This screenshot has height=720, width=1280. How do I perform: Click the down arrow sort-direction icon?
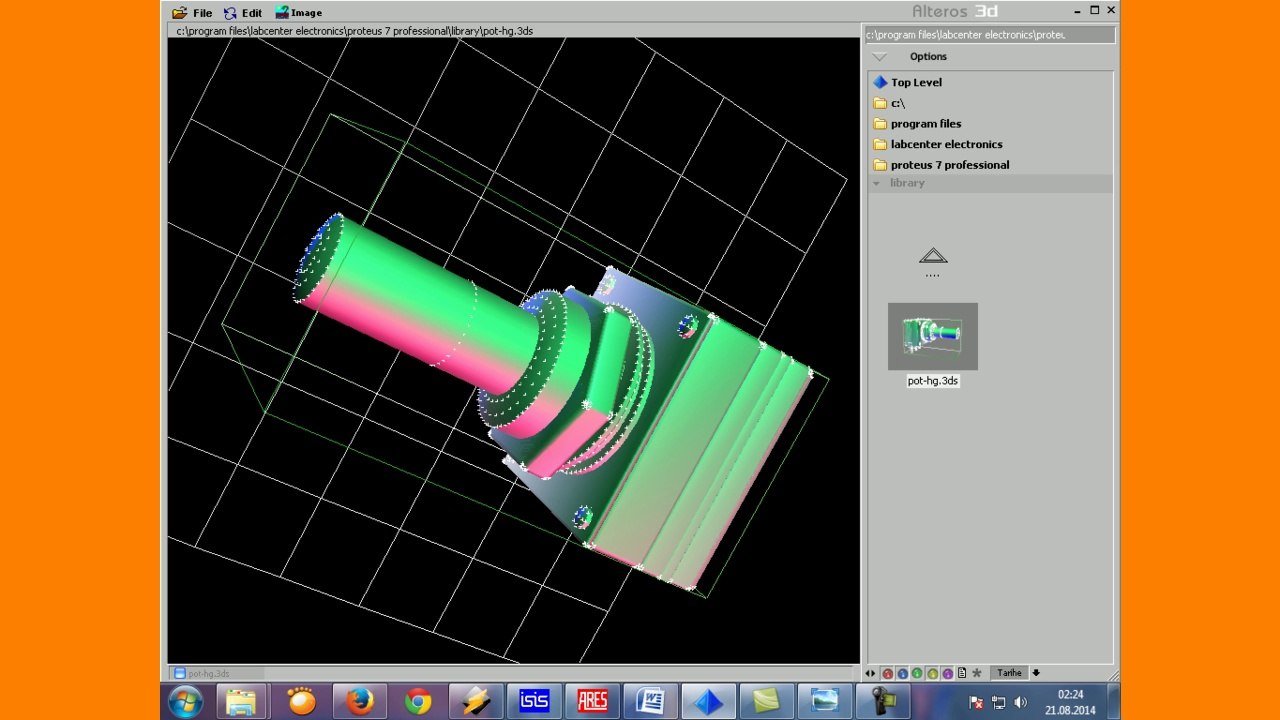click(x=1036, y=673)
